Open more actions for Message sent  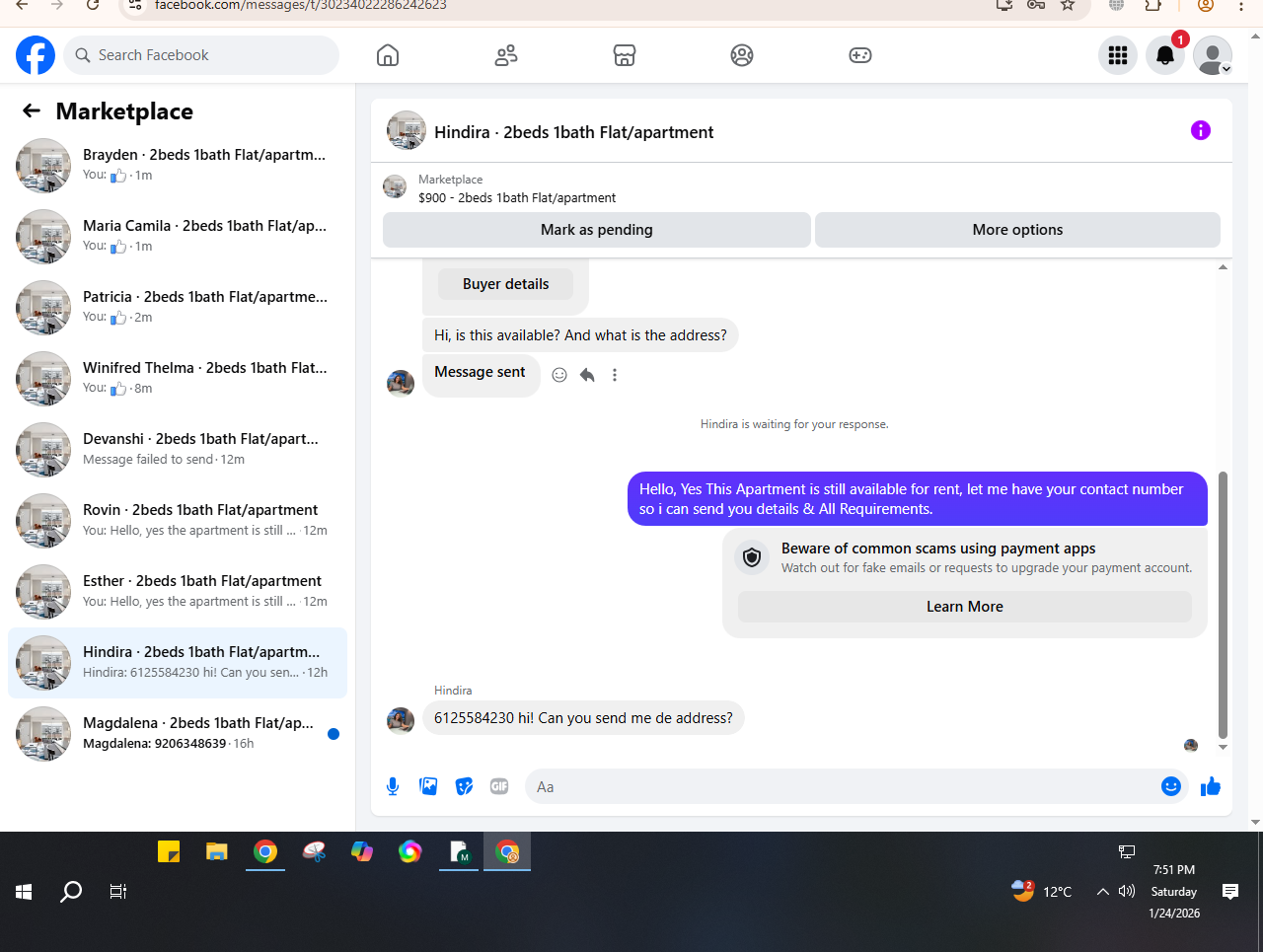point(615,375)
